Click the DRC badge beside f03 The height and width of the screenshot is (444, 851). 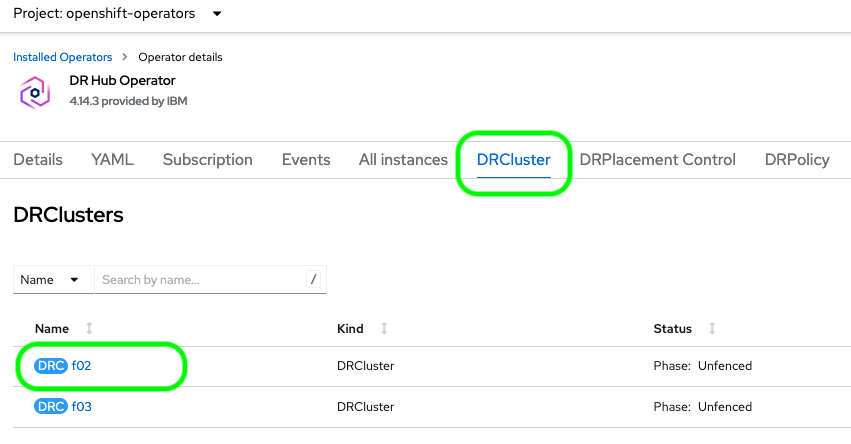(x=51, y=407)
